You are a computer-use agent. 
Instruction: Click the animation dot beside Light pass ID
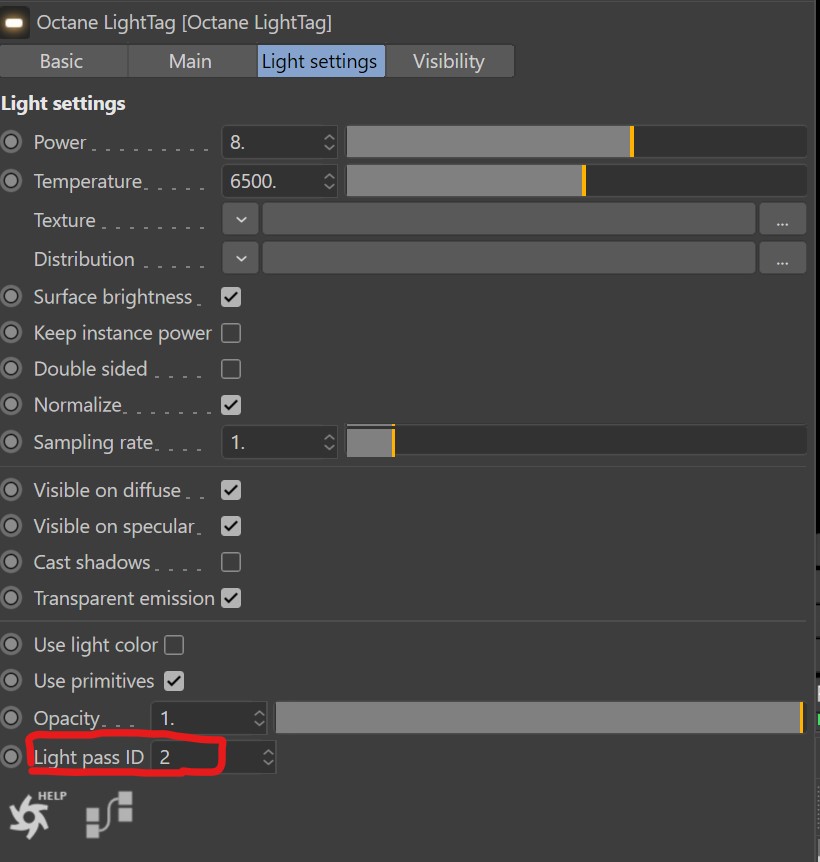(x=11, y=756)
